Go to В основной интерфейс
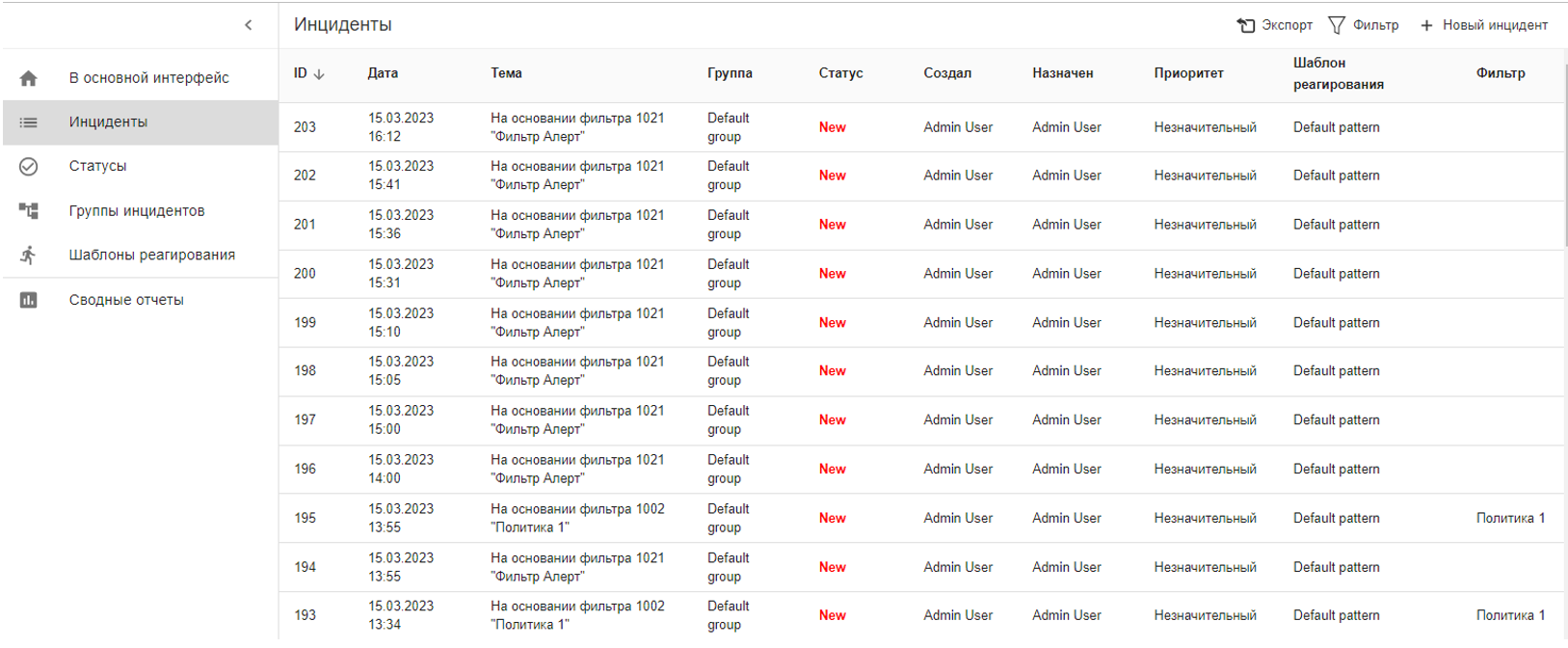The image size is (1568, 648). pos(148,78)
